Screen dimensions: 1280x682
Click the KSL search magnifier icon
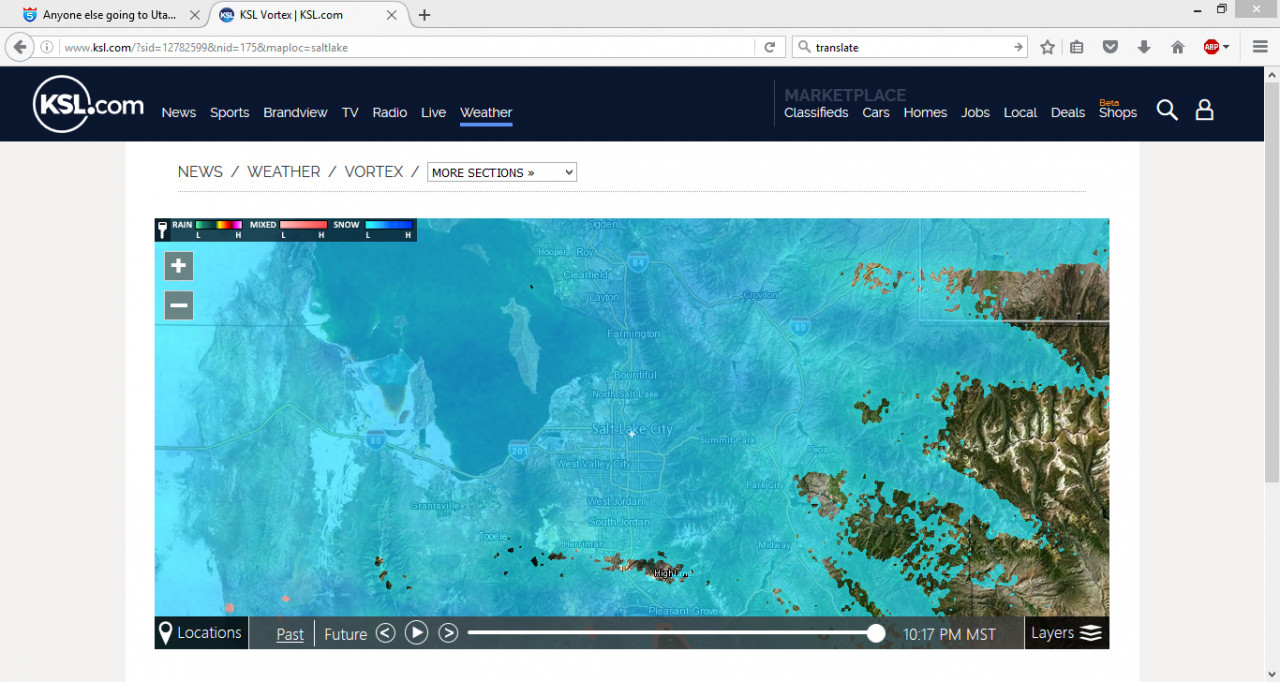[1167, 110]
